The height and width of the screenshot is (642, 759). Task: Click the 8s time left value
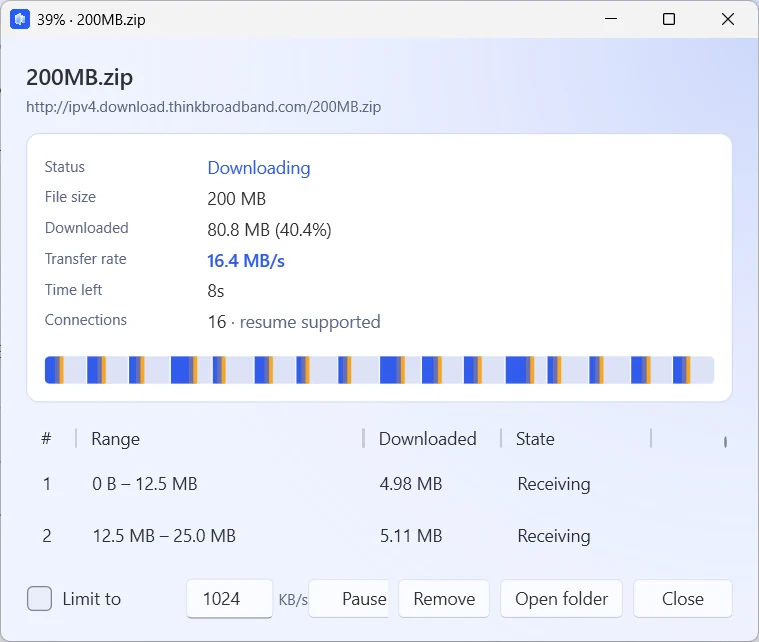[216, 291]
